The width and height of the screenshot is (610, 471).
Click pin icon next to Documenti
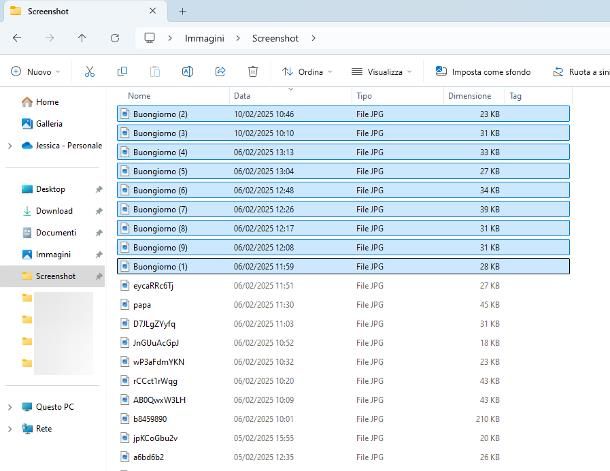[x=99, y=233]
